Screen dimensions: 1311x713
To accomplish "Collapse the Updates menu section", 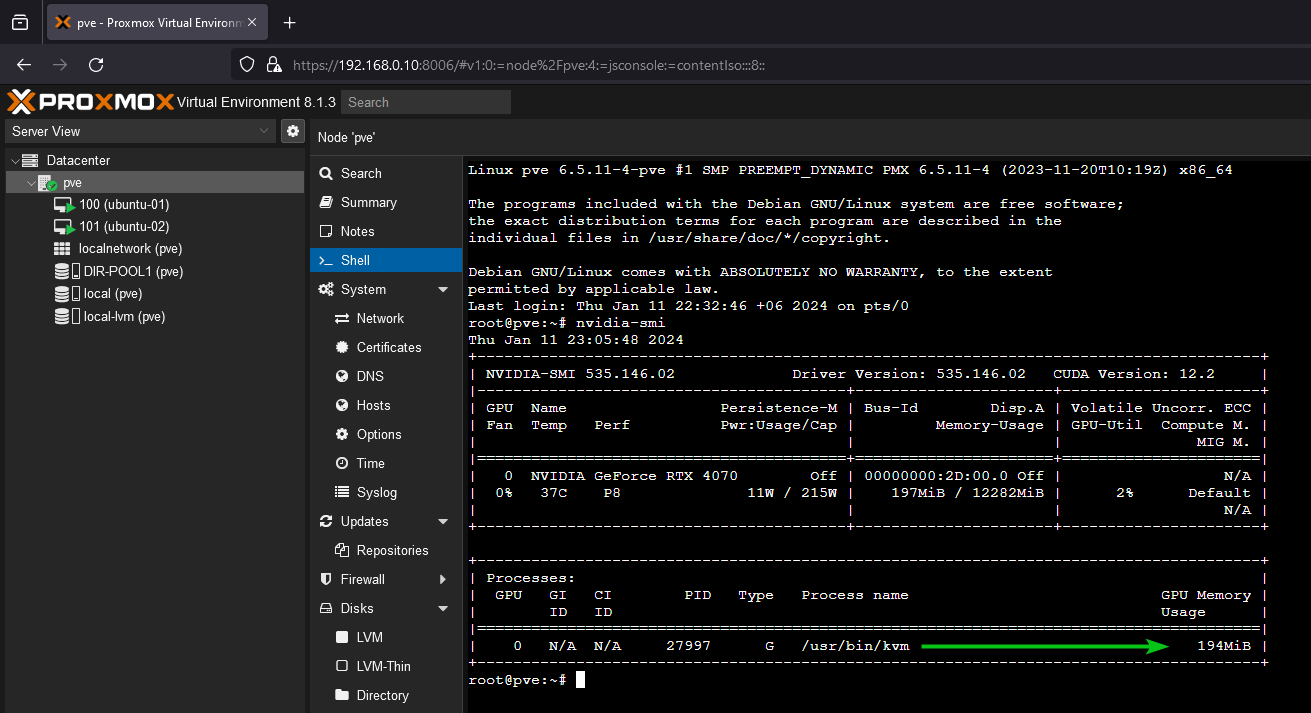I will click(x=443, y=521).
